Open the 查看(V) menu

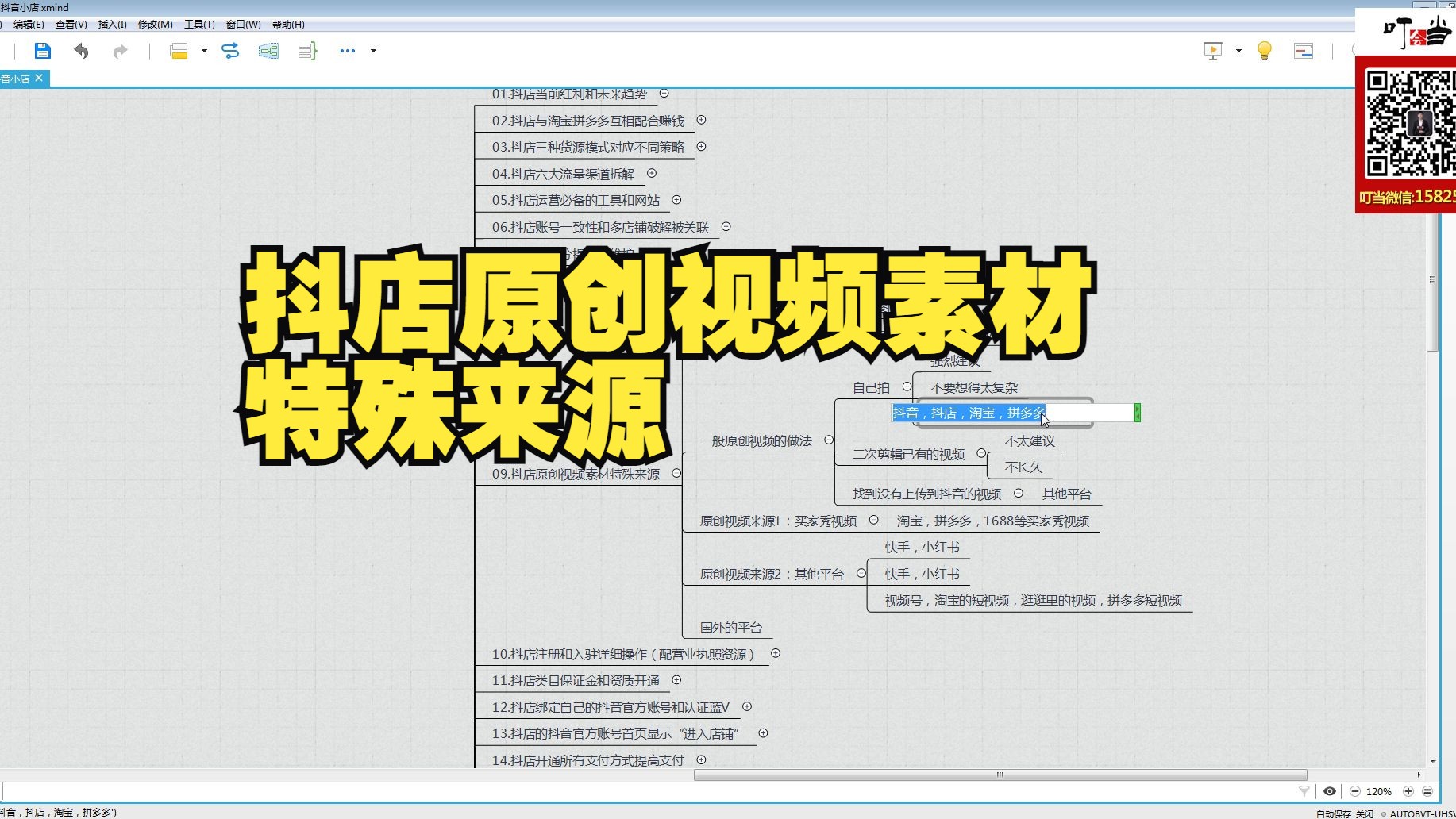[71, 25]
